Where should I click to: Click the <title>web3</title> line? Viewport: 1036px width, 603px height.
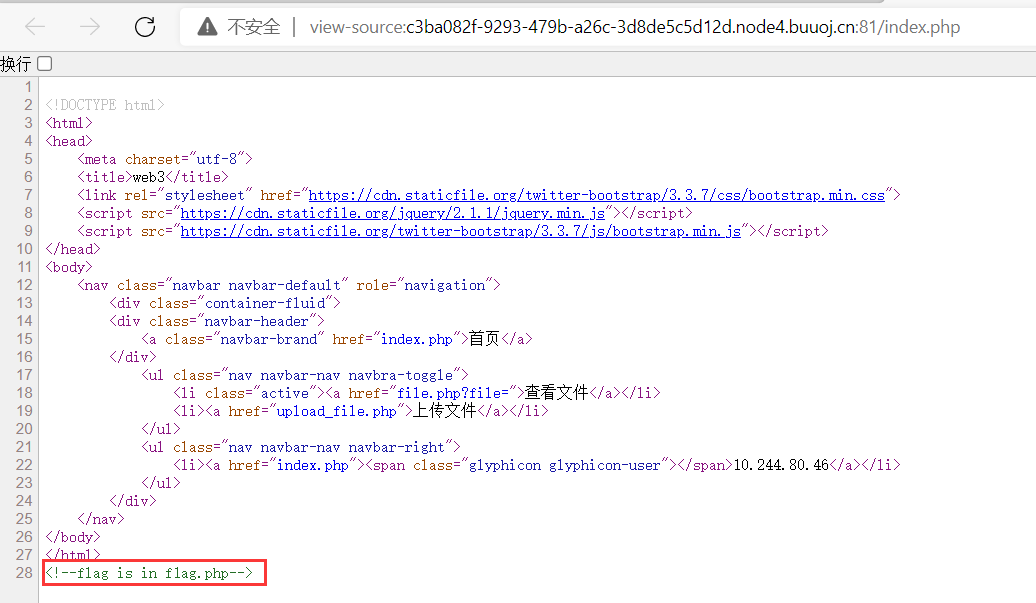(x=153, y=177)
